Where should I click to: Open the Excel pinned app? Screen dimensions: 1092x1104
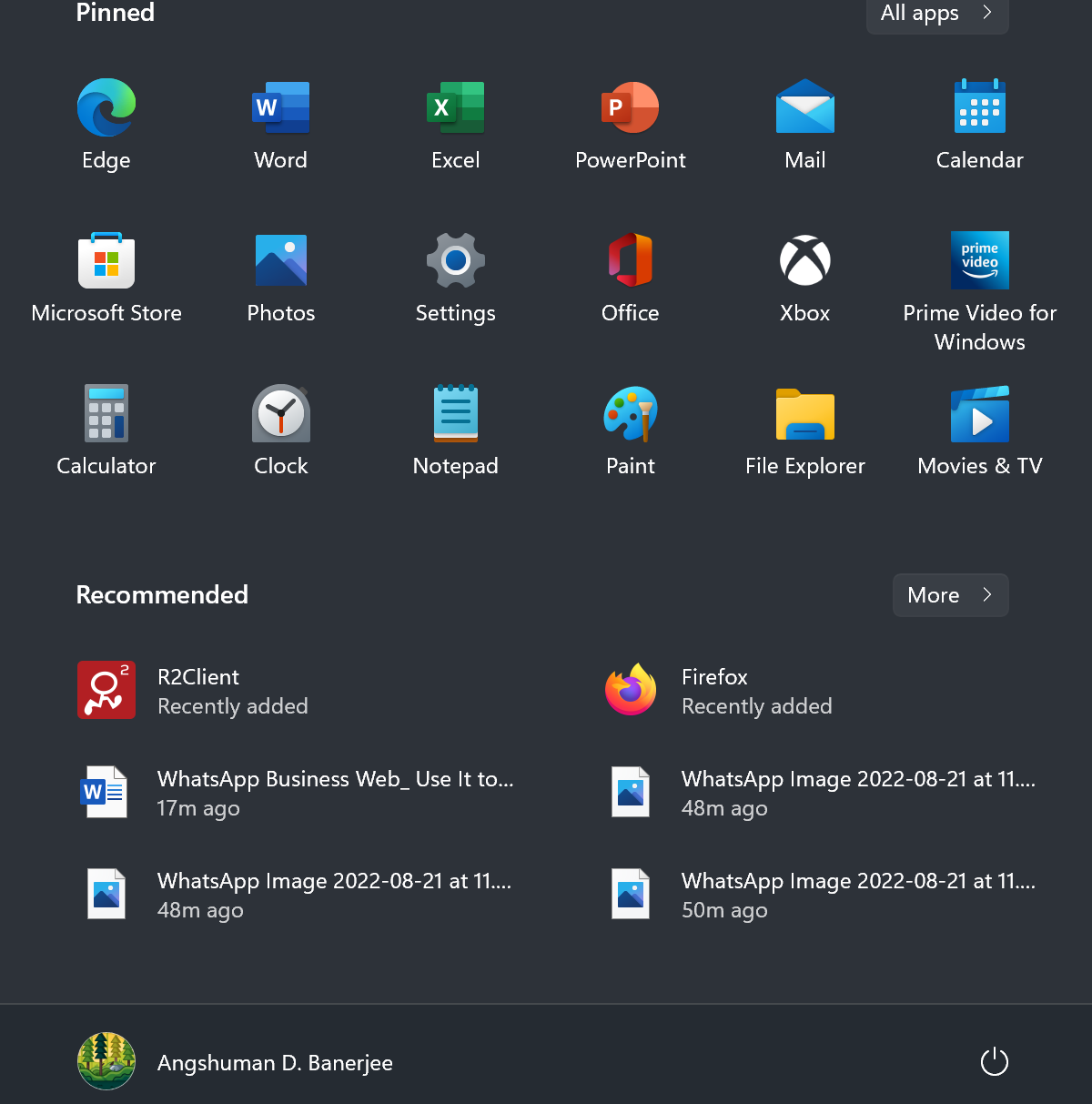pos(456,107)
